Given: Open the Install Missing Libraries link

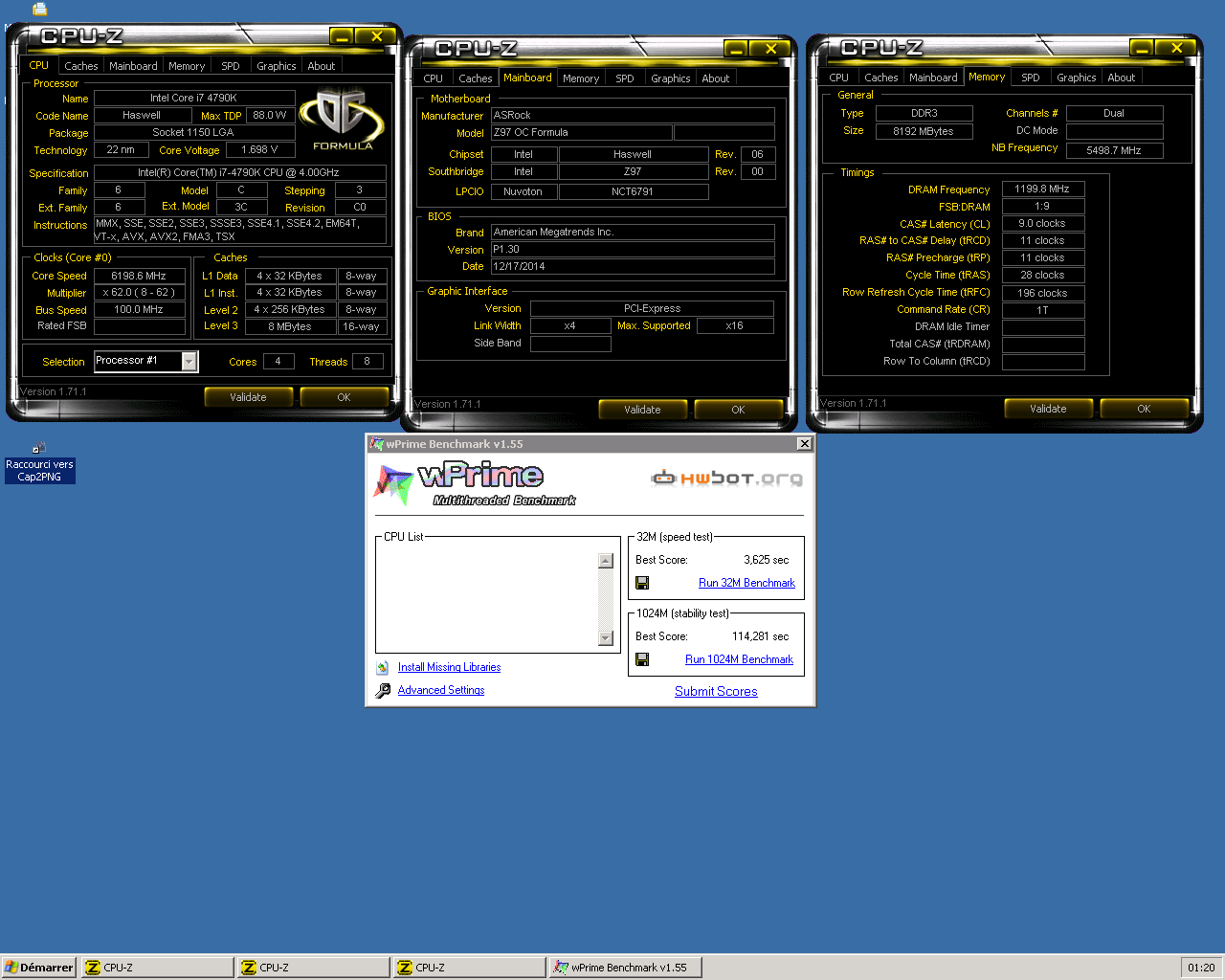Looking at the screenshot, I should click(x=449, y=667).
